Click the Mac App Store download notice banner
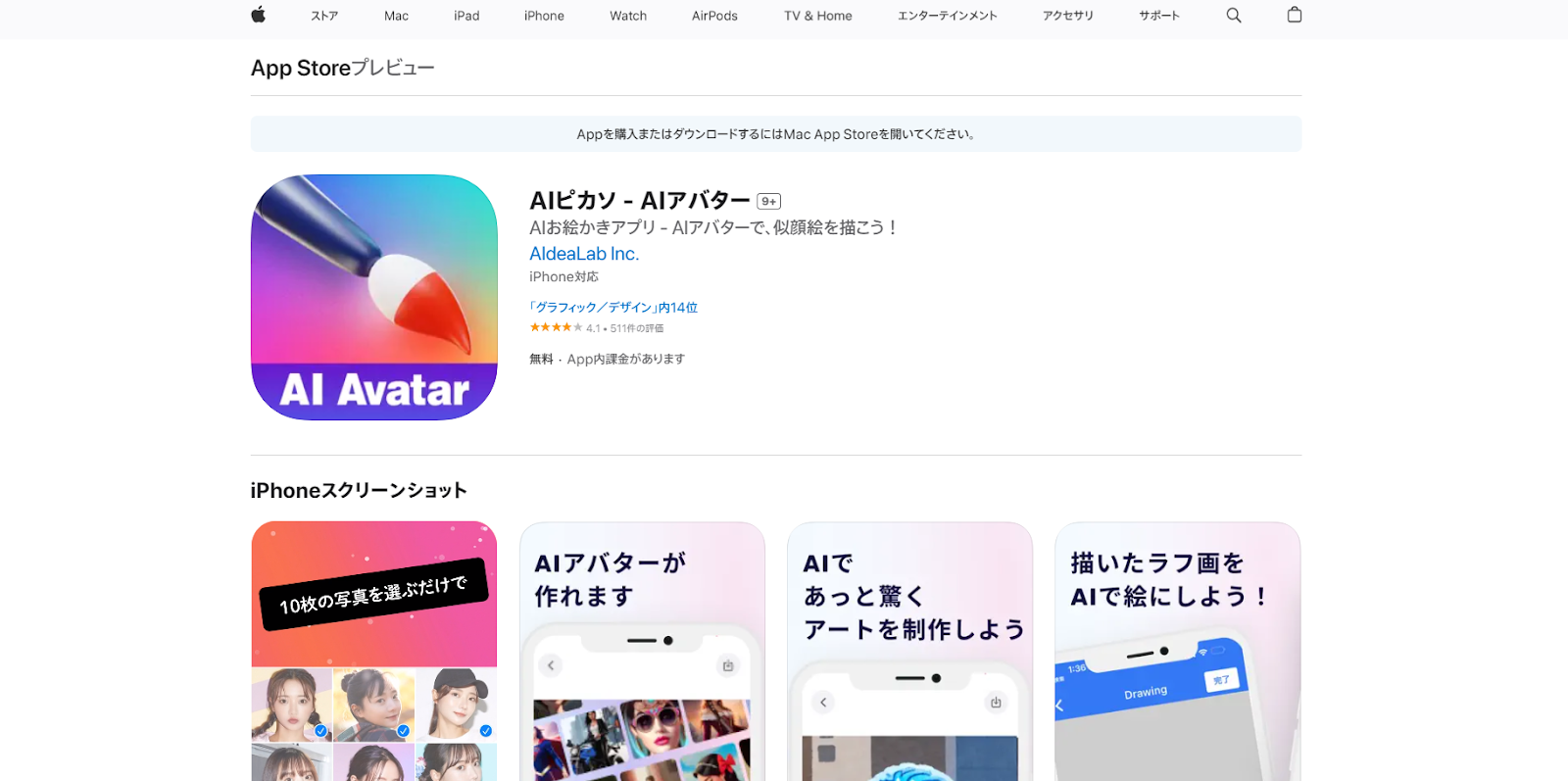Image resolution: width=1568 pixels, height=781 pixels. coord(776,134)
